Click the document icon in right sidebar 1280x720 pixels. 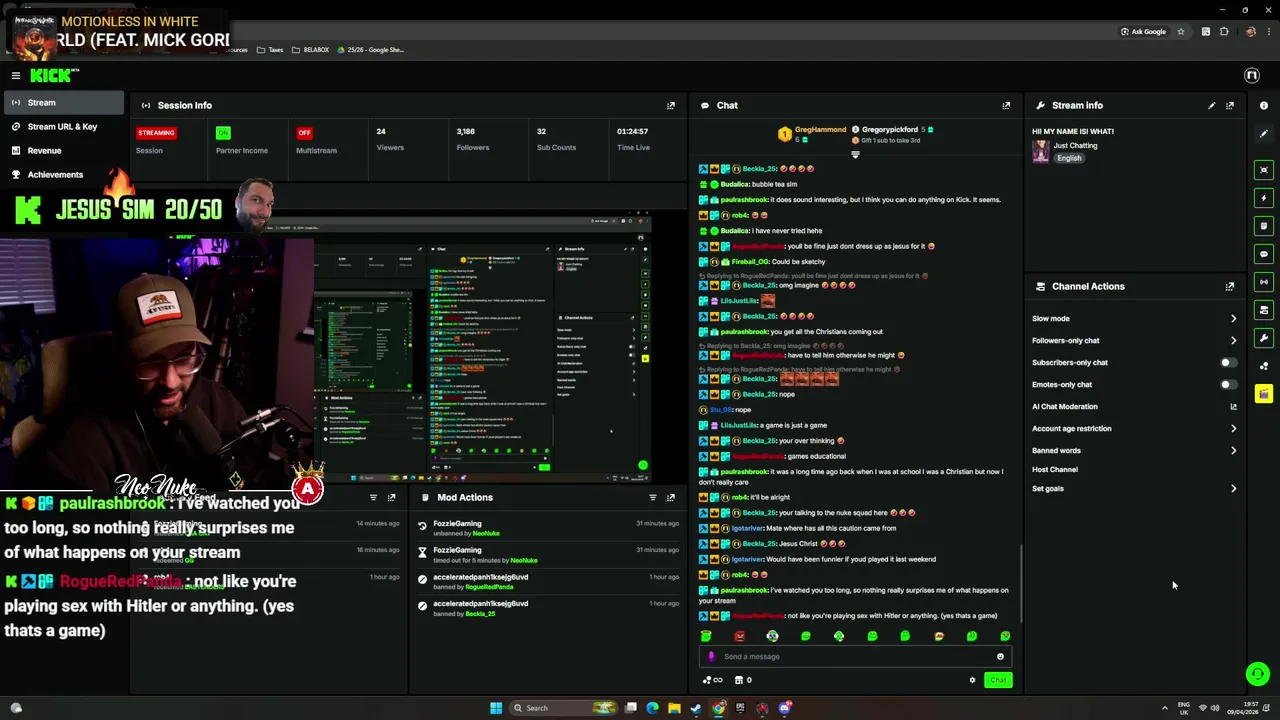point(1264,226)
